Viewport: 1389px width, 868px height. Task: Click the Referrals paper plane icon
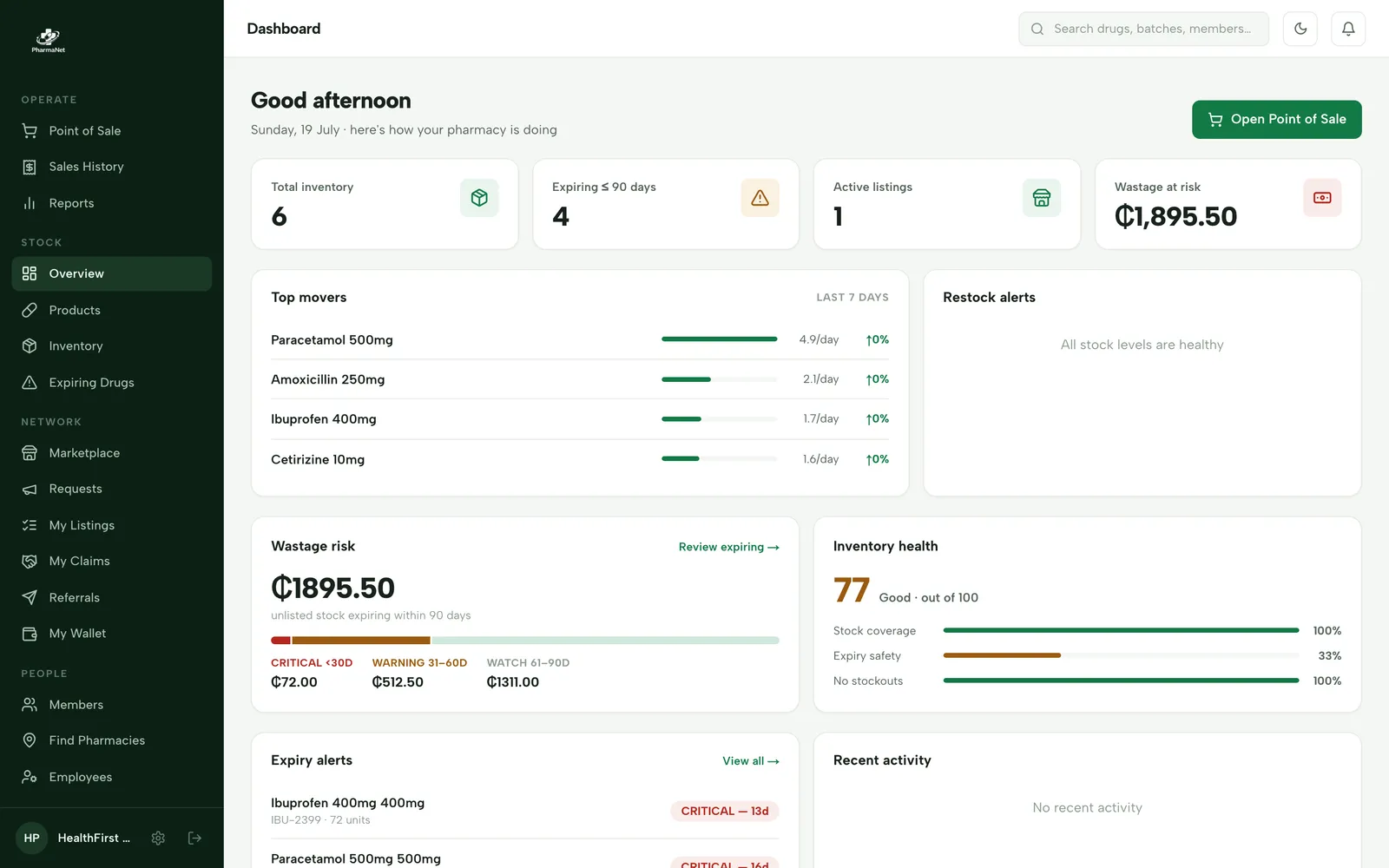tap(30, 597)
